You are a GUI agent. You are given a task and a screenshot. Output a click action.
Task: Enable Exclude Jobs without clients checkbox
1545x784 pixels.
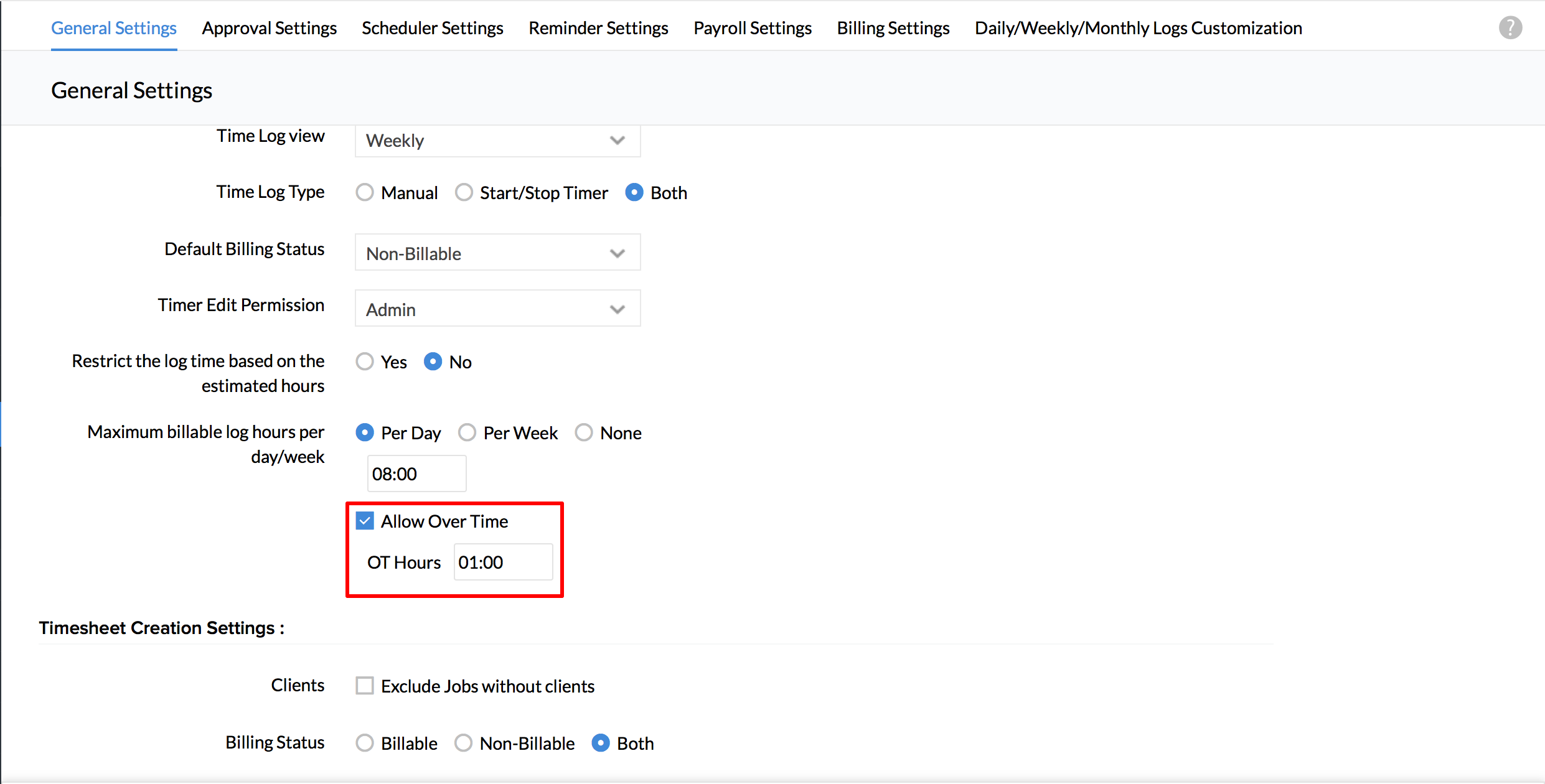click(x=365, y=686)
